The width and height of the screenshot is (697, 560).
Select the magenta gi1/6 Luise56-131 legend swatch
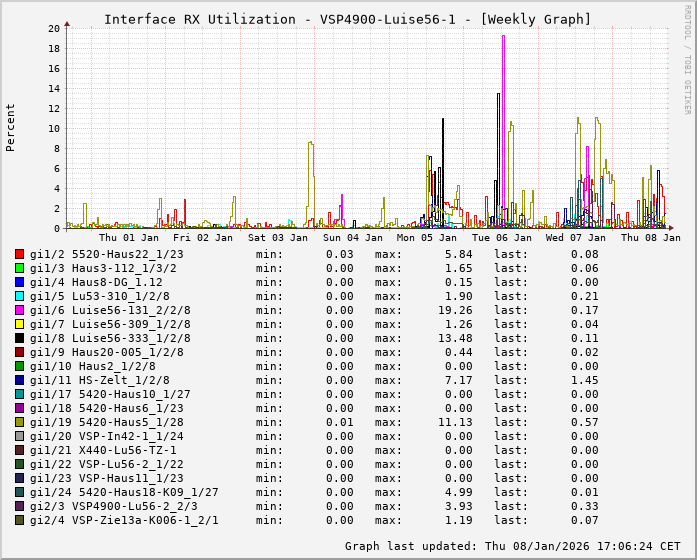[20, 310]
